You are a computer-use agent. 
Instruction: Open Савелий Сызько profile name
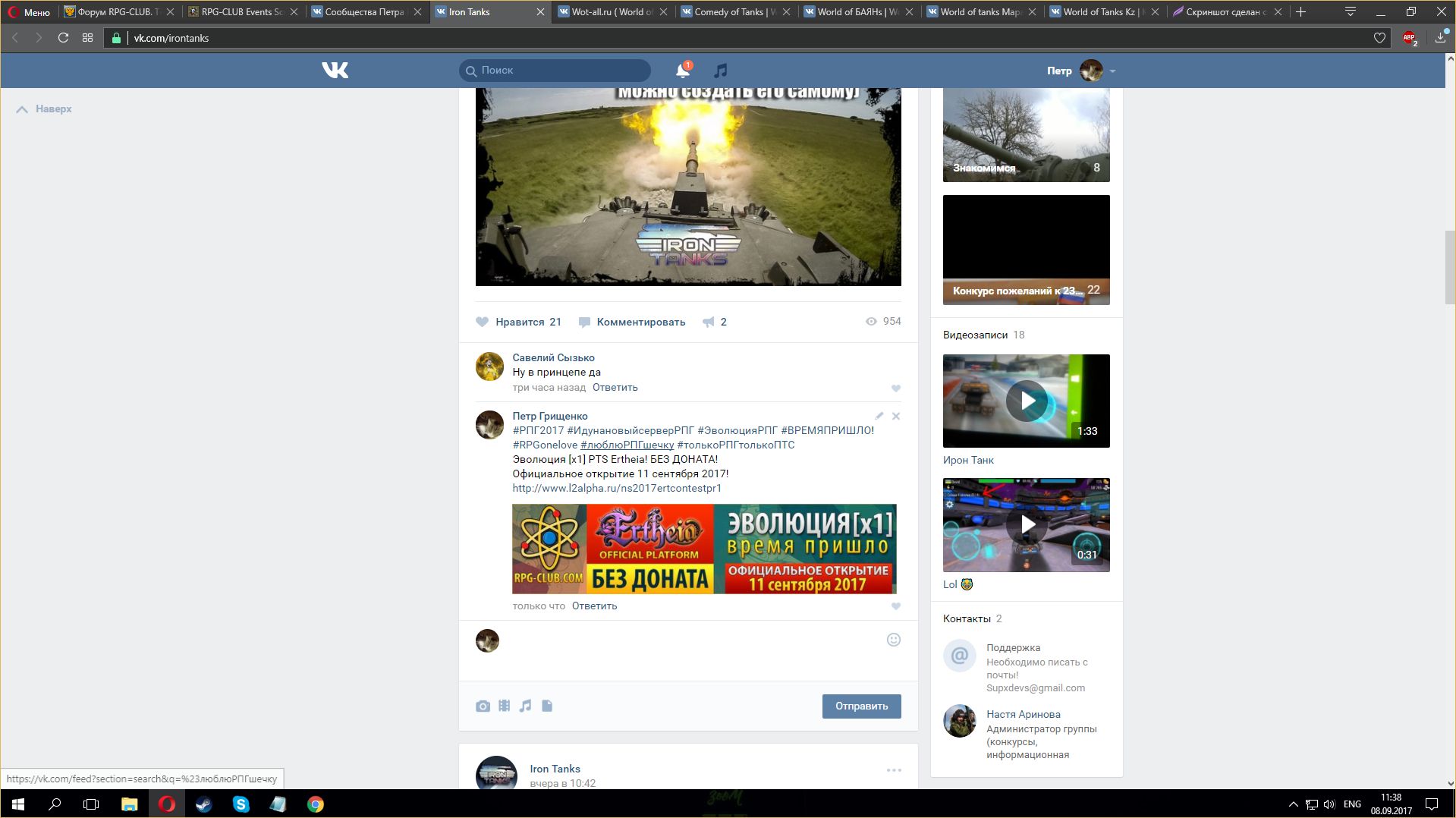[x=553, y=357]
